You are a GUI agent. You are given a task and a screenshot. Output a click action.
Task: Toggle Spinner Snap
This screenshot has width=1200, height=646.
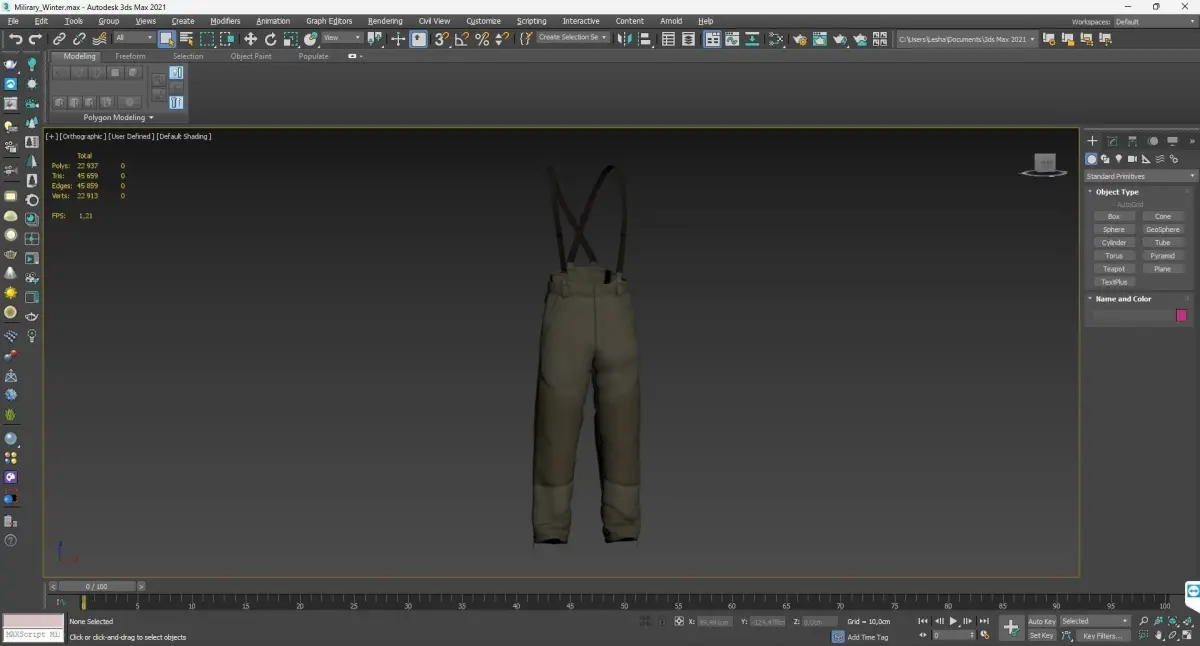tap(502, 39)
